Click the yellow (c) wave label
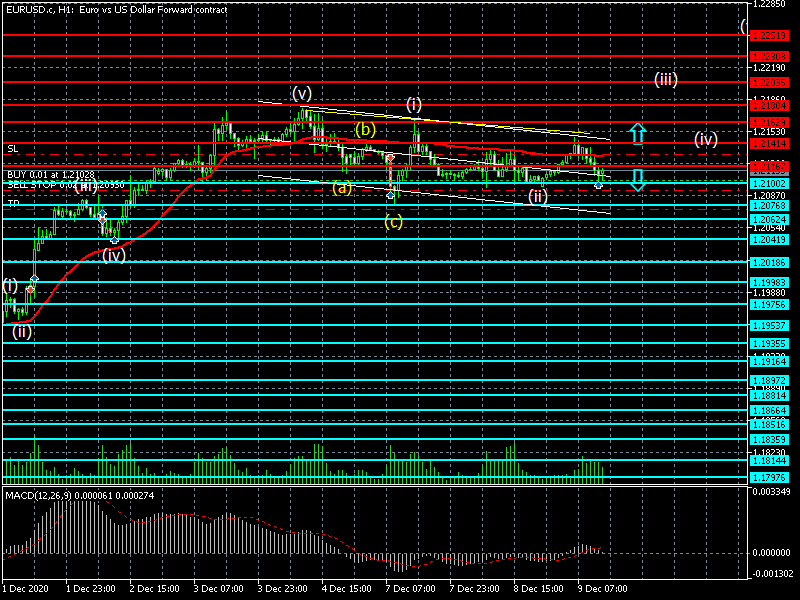The width and height of the screenshot is (800, 600). coord(393,221)
